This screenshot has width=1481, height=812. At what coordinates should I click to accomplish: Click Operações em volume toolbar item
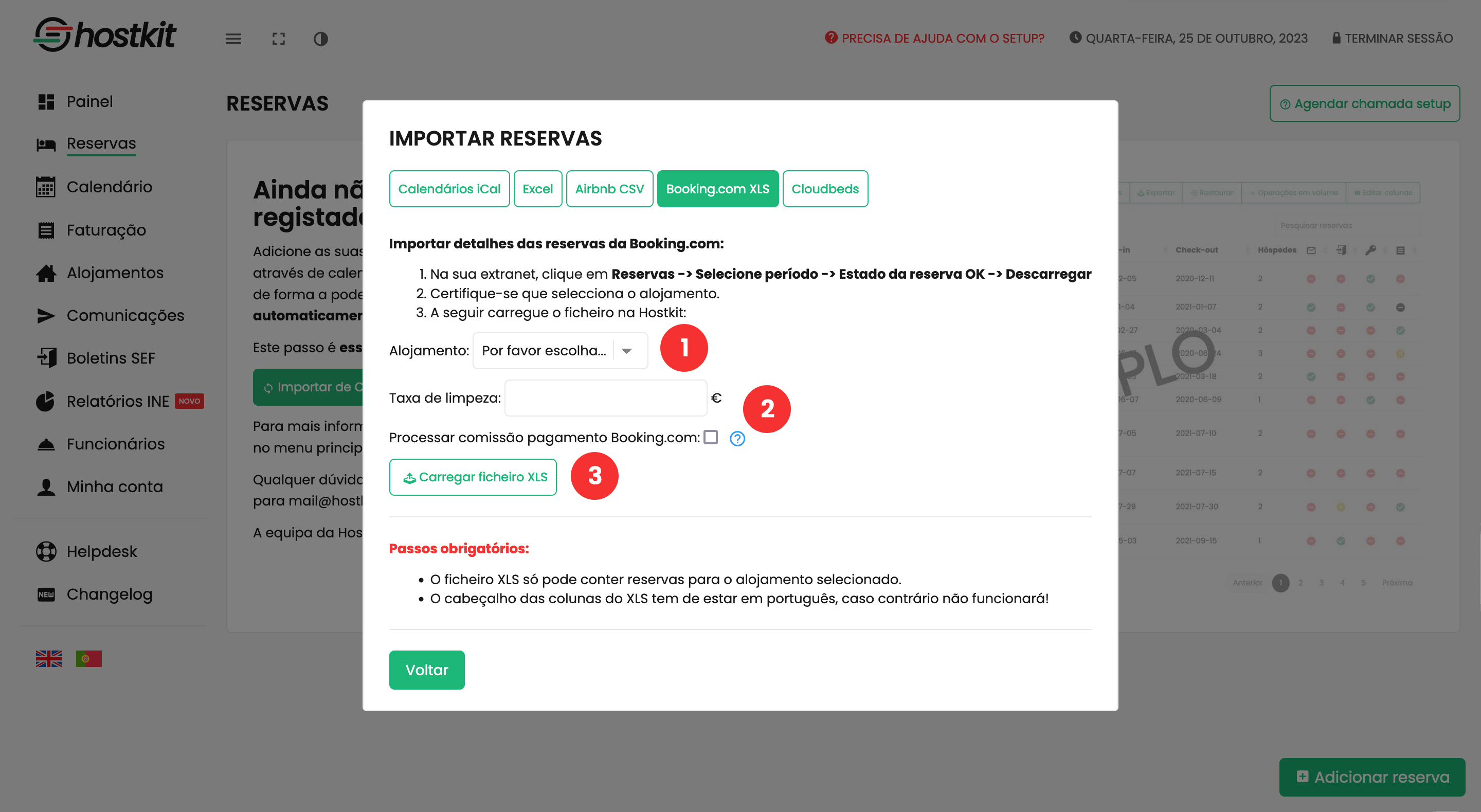pyautogui.click(x=1294, y=193)
